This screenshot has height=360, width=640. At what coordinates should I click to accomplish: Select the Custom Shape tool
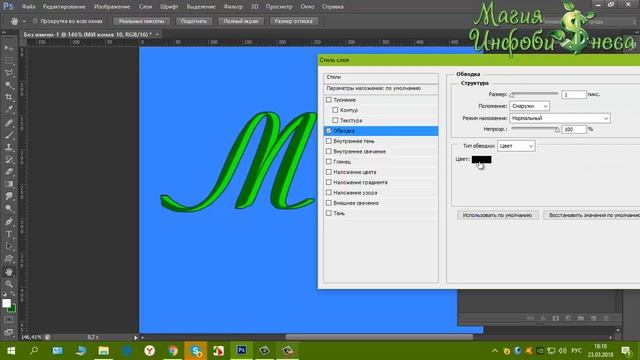[x=9, y=258]
